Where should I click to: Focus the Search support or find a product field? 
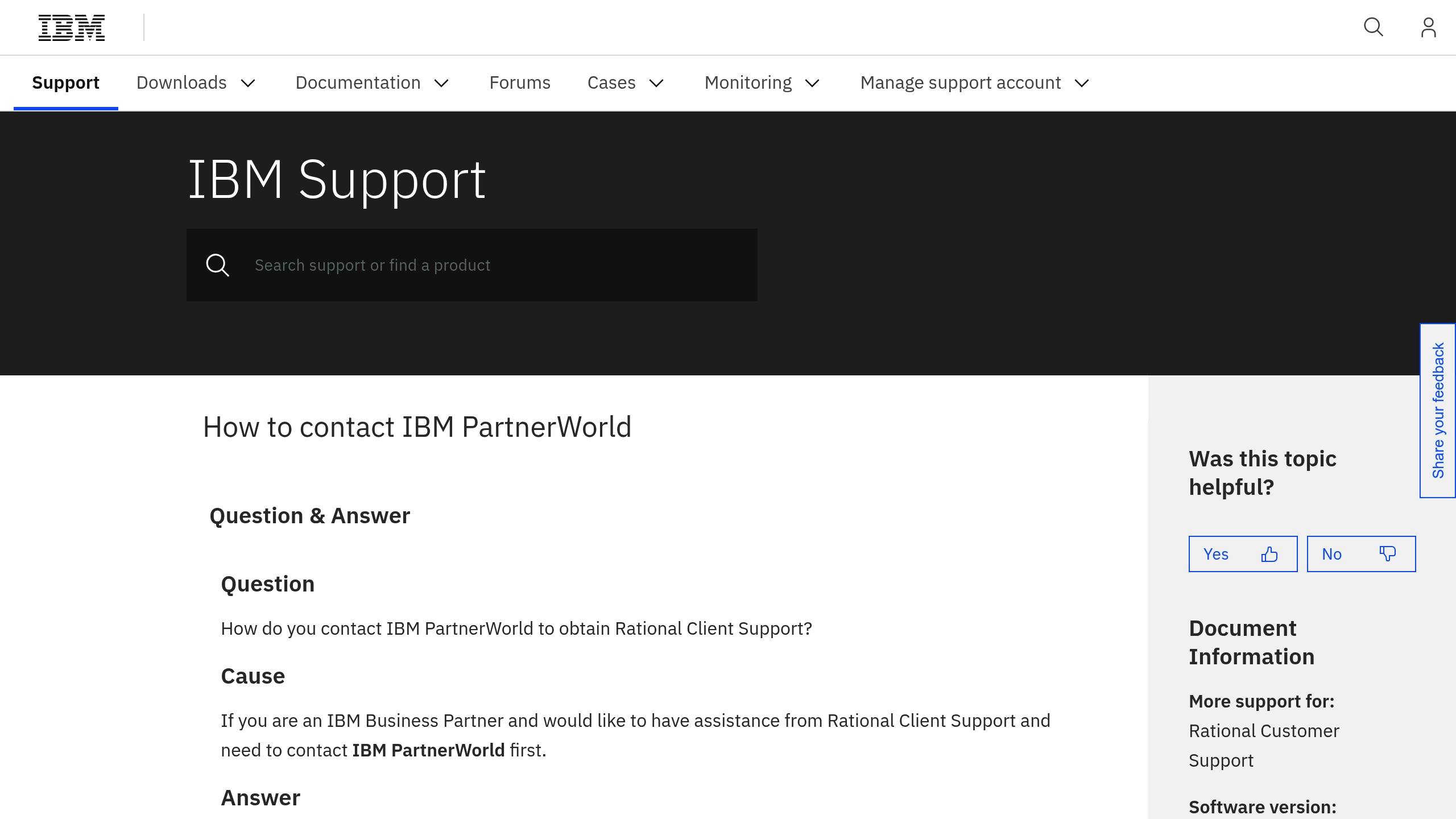472,265
